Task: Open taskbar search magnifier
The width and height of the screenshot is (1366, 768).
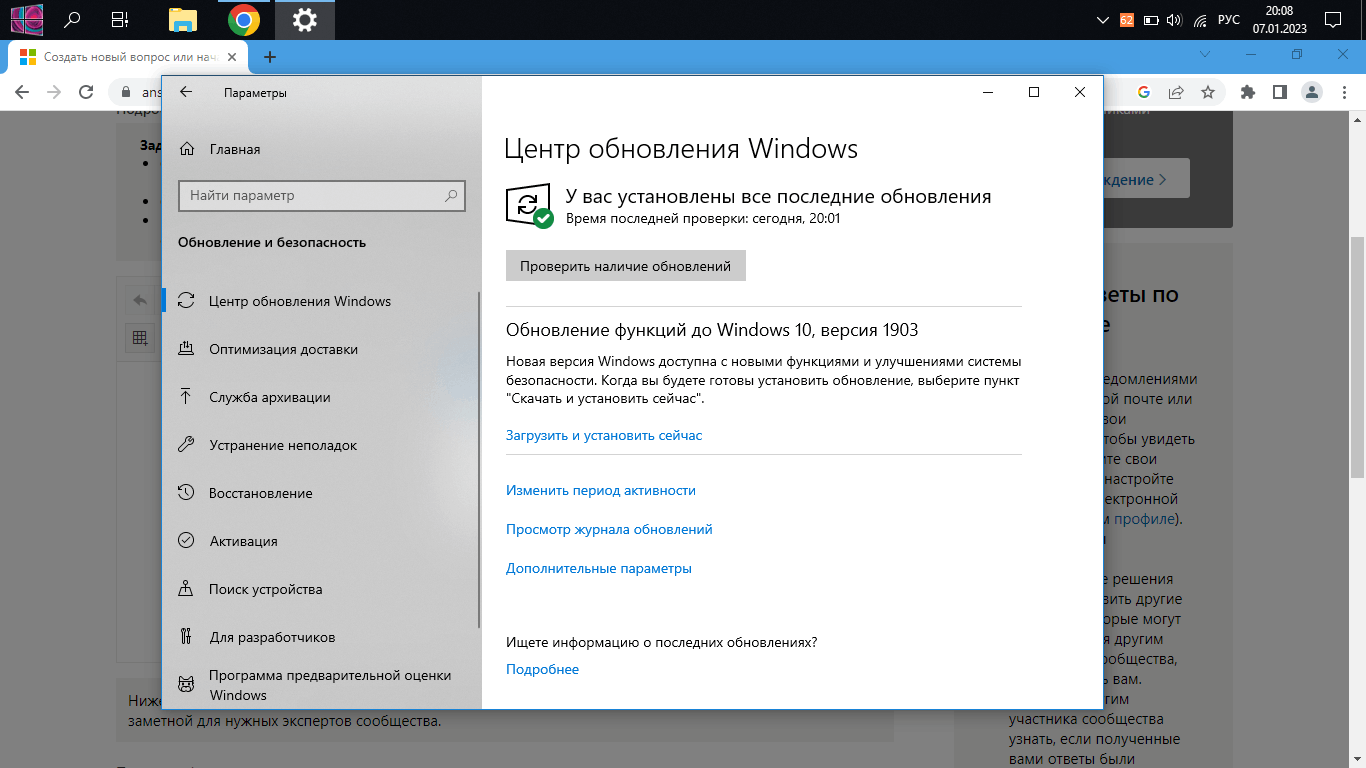Action: point(73,19)
